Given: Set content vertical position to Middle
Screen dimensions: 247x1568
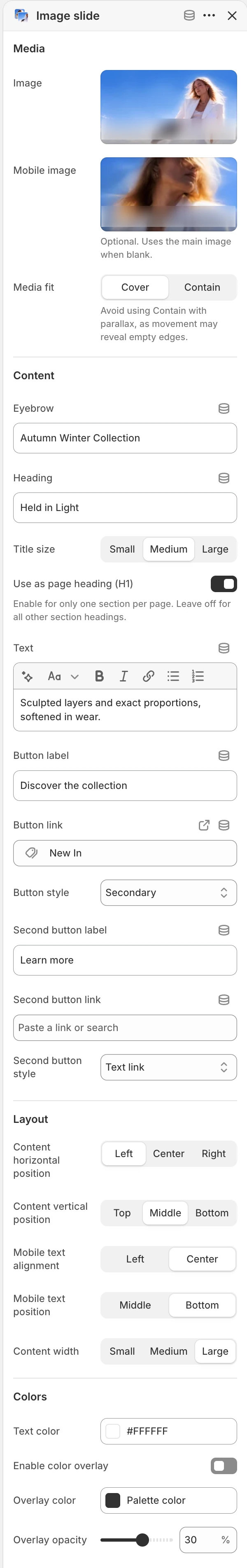Looking at the screenshot, I should (165, 1213).
